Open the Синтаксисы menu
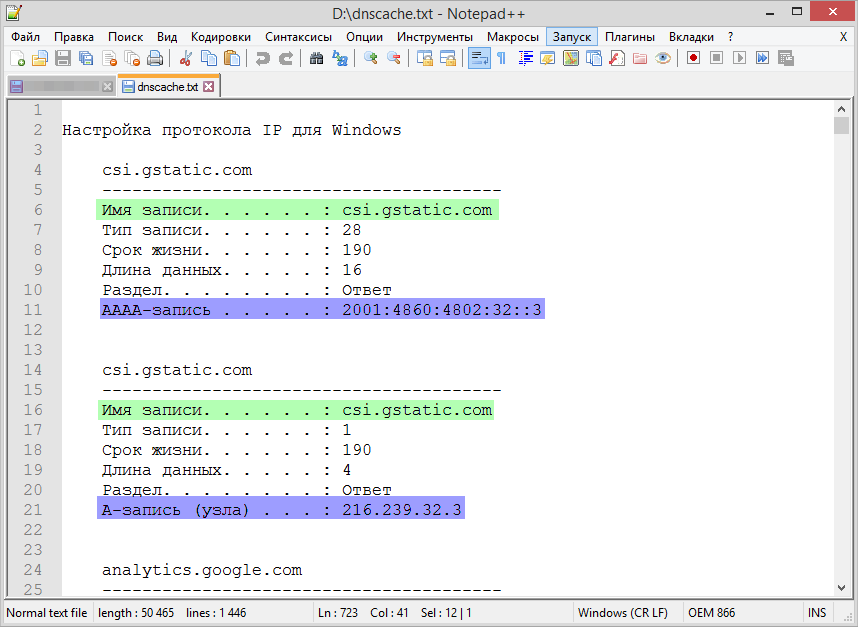858x627 pixels. (298, 37)
